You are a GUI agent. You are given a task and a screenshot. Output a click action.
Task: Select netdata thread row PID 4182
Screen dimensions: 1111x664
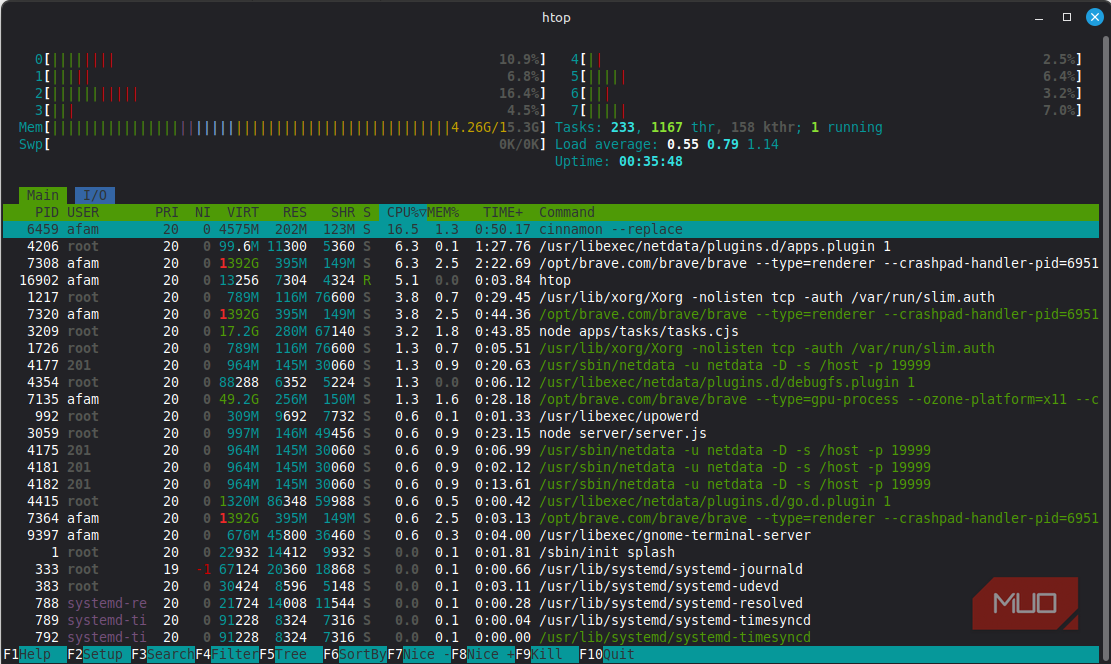tap(551, 484)
